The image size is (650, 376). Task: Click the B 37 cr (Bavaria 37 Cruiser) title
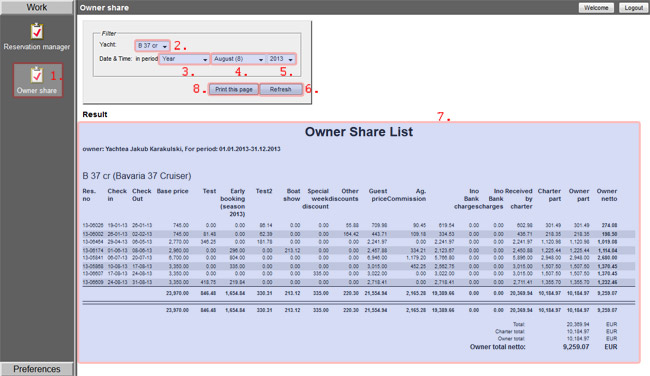point(137,176)
